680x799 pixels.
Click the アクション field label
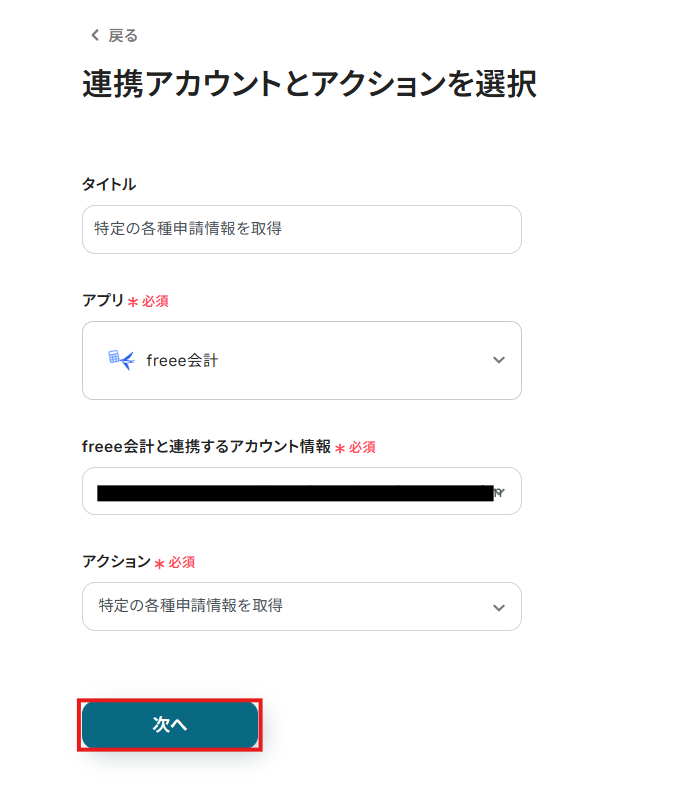117,561
